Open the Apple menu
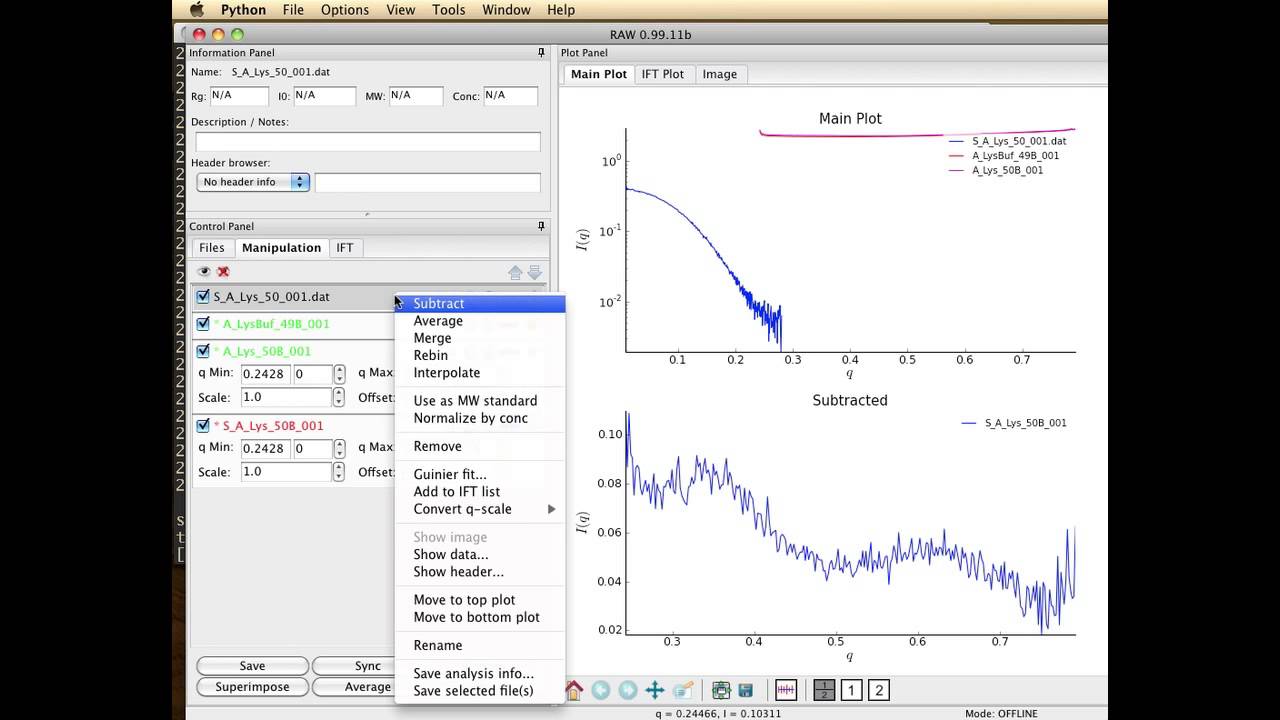 pyautogui.click(x=197, y=10)
